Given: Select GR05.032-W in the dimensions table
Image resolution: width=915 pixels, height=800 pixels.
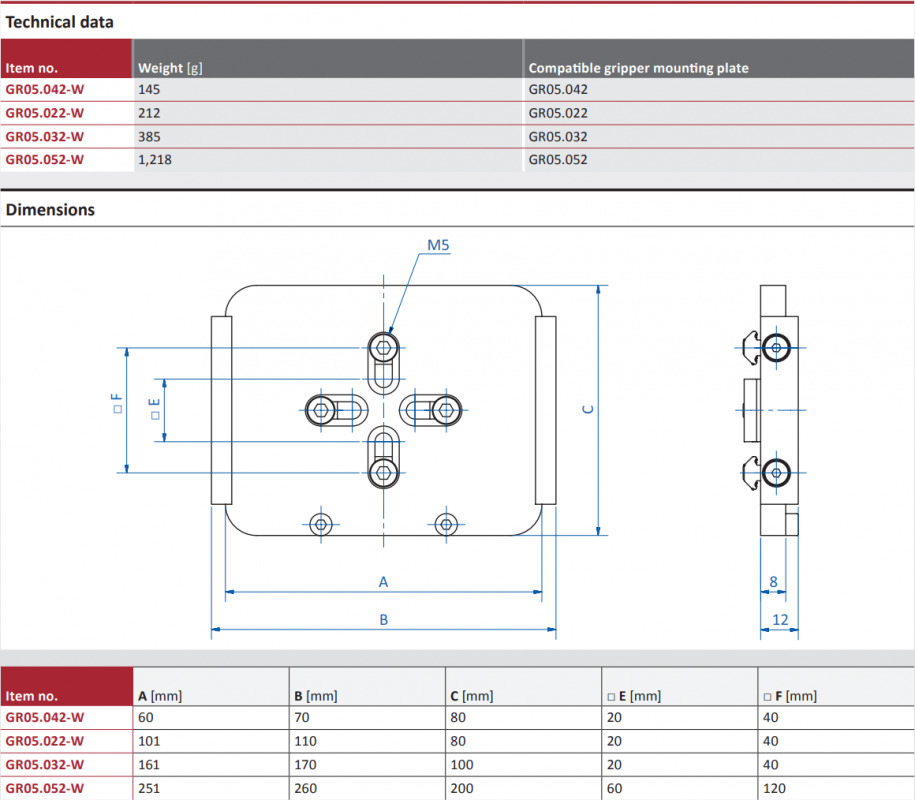Looking at the screenshot, I should coord(45,764).
